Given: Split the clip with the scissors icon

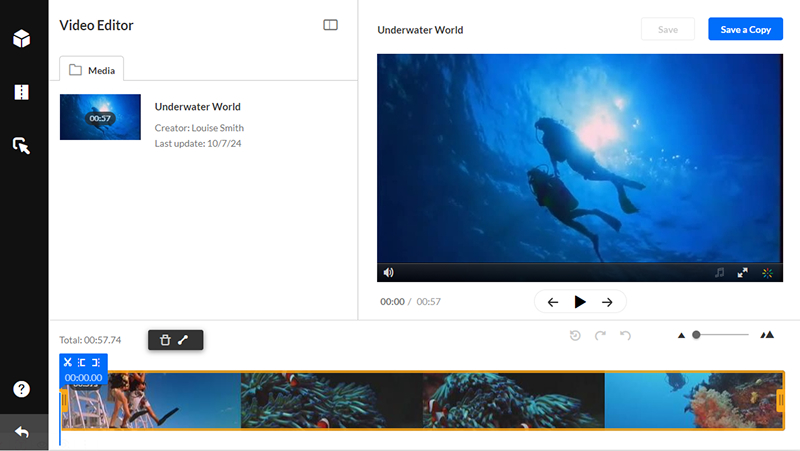Looking at the screenshot, I should (67, 362).
